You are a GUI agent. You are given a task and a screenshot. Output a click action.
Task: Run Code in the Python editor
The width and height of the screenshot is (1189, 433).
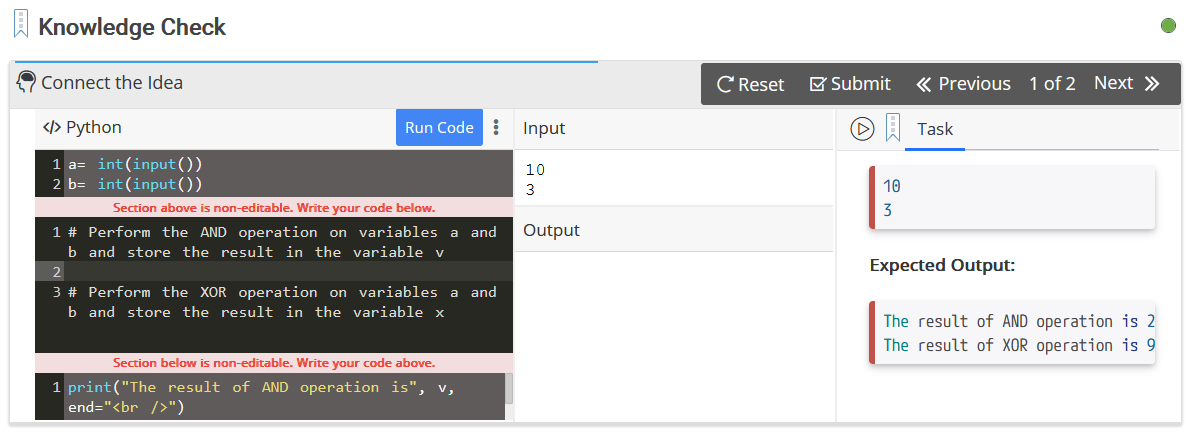(439, 127)
